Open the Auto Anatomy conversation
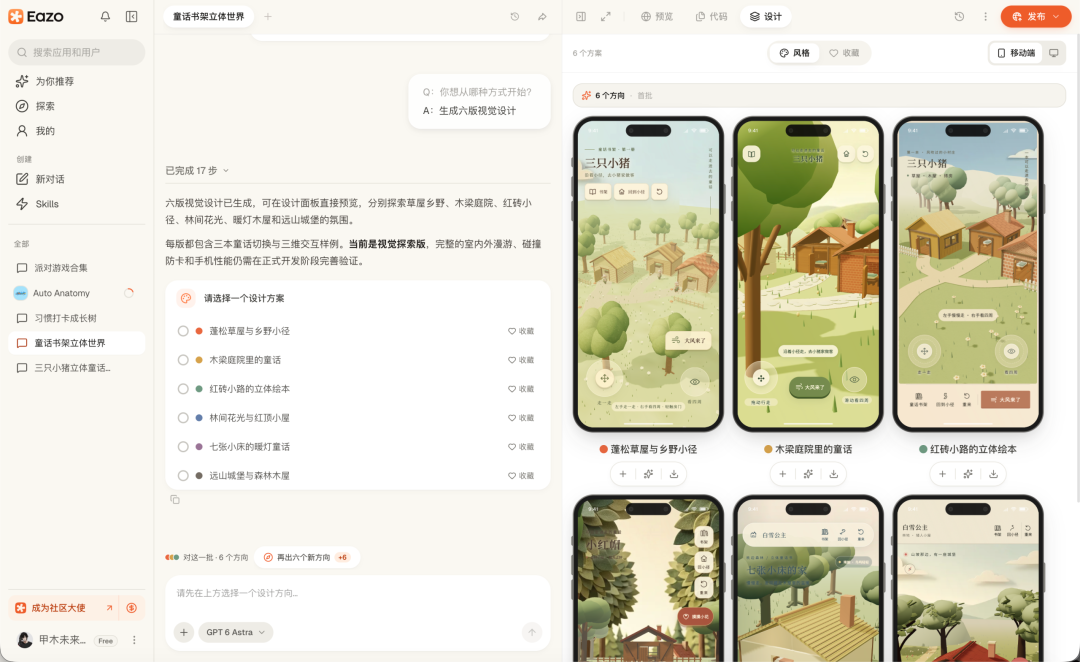The height and width of the screenshot is (662, 1080). tap(76, 293)
